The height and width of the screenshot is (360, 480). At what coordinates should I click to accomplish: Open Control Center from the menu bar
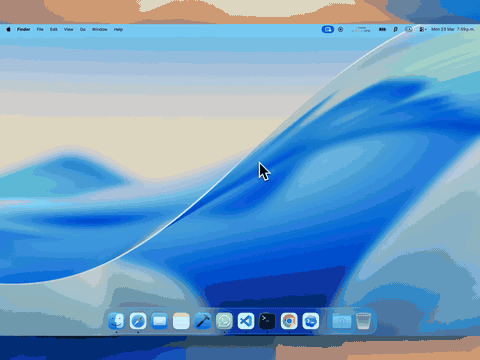pyautogui.click(x=422, y=29)
